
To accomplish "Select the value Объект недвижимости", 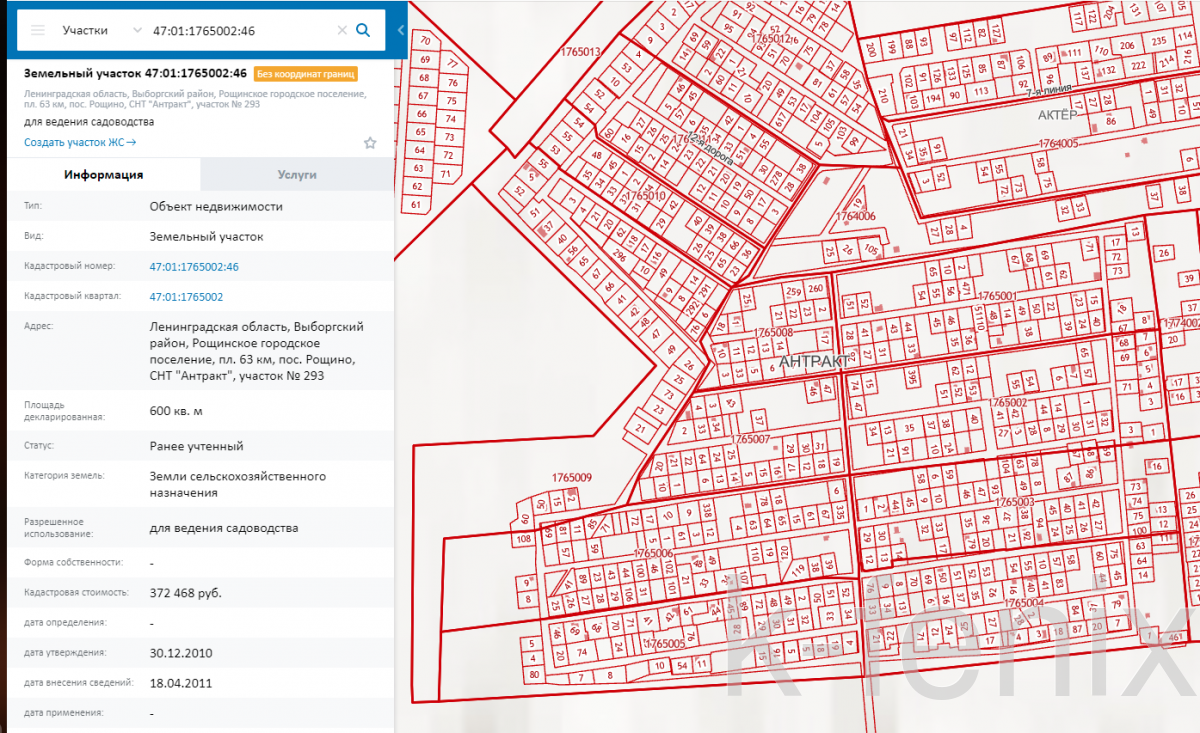I will pos(216,207).
